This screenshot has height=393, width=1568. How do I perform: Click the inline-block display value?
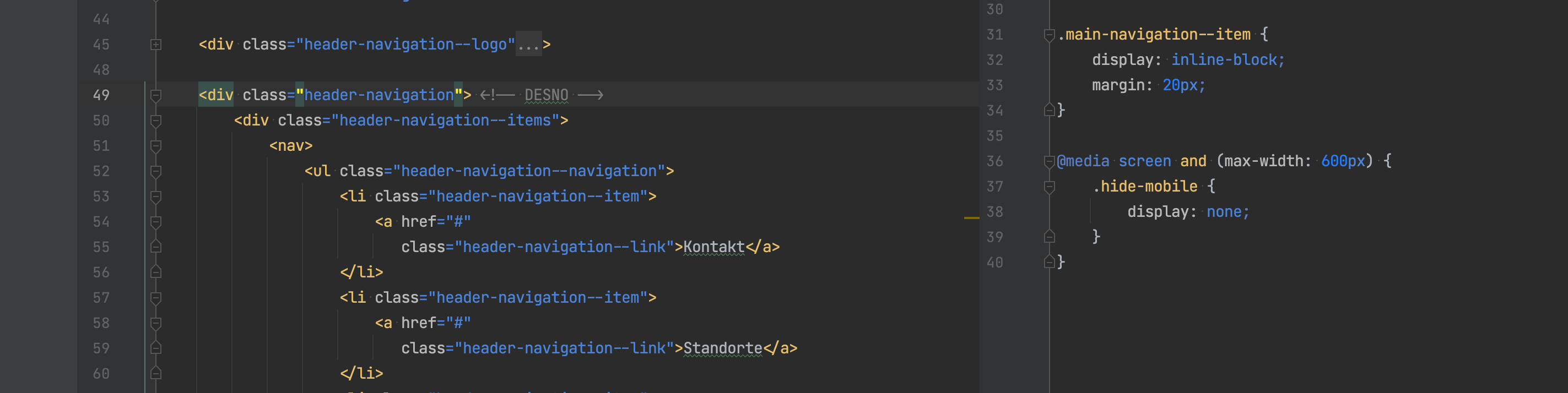pyautogui.click(x=1226, y=60)
